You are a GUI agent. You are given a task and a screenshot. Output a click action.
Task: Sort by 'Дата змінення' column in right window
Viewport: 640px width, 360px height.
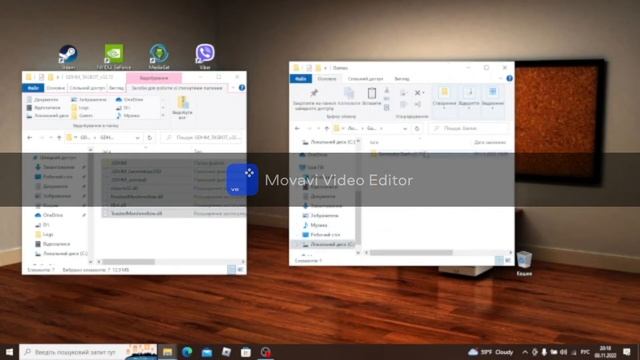490,142
